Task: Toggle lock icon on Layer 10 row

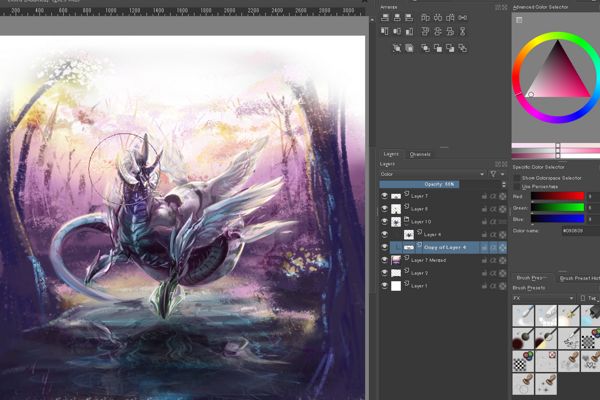Action: pyautogui.click(x=484, y=222)
